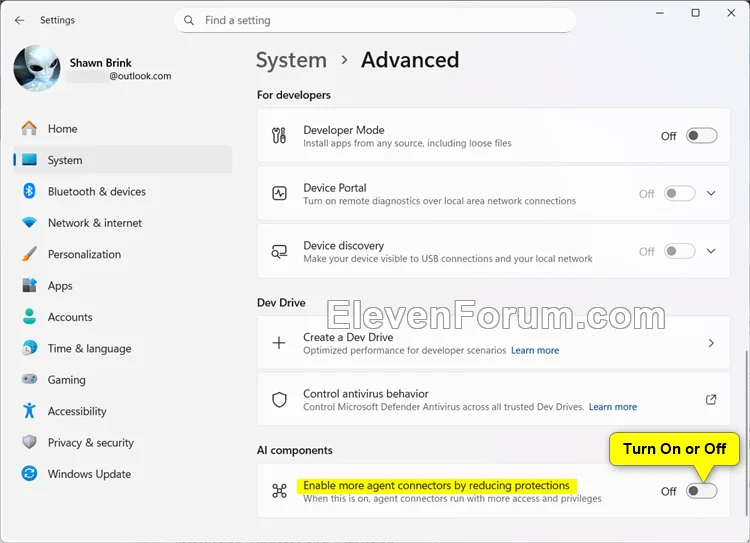Click the shield icon for antivirus behavior

pyautogui.click(x=279, y=399)
